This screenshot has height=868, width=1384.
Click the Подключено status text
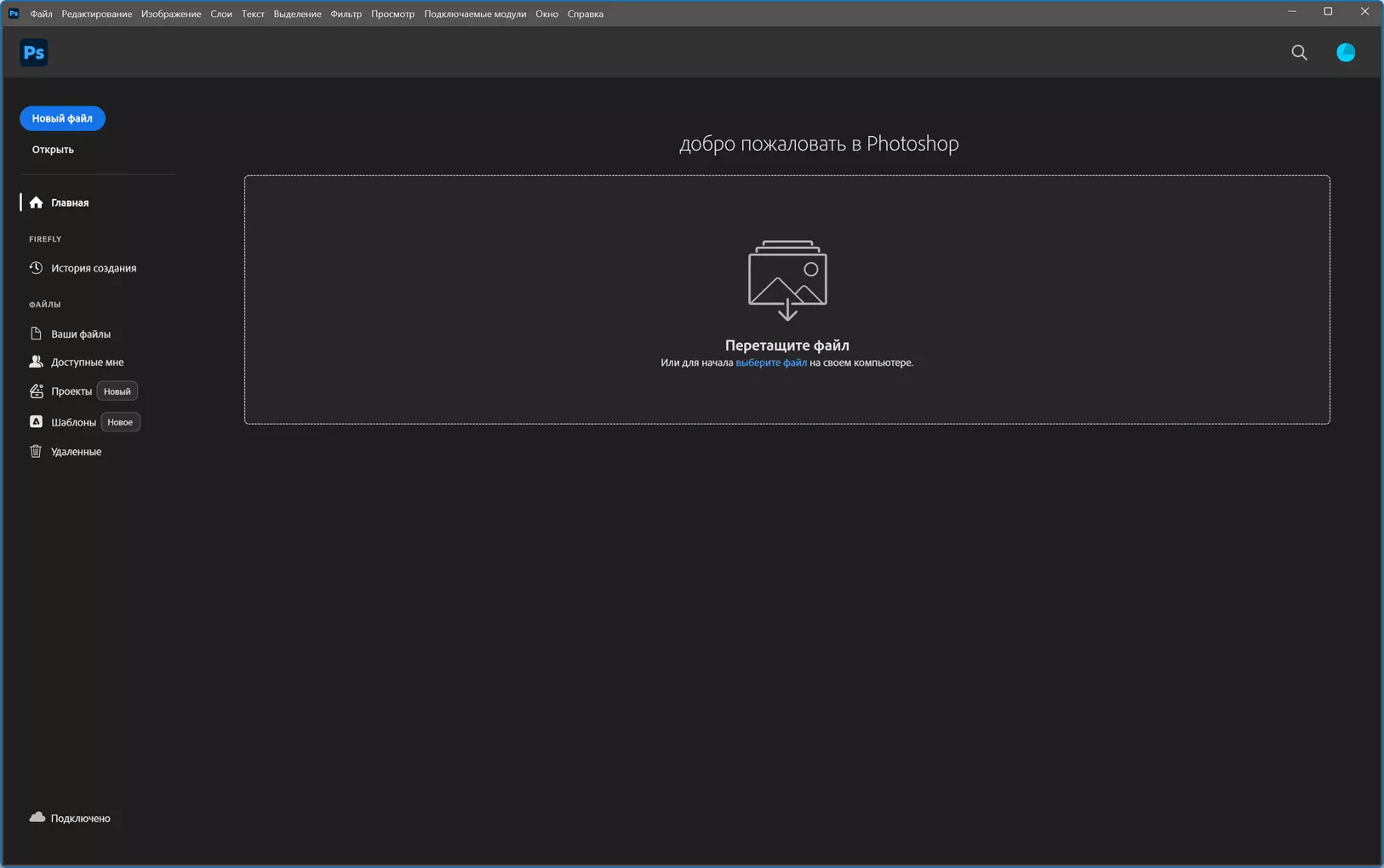[x=81, y=819]
